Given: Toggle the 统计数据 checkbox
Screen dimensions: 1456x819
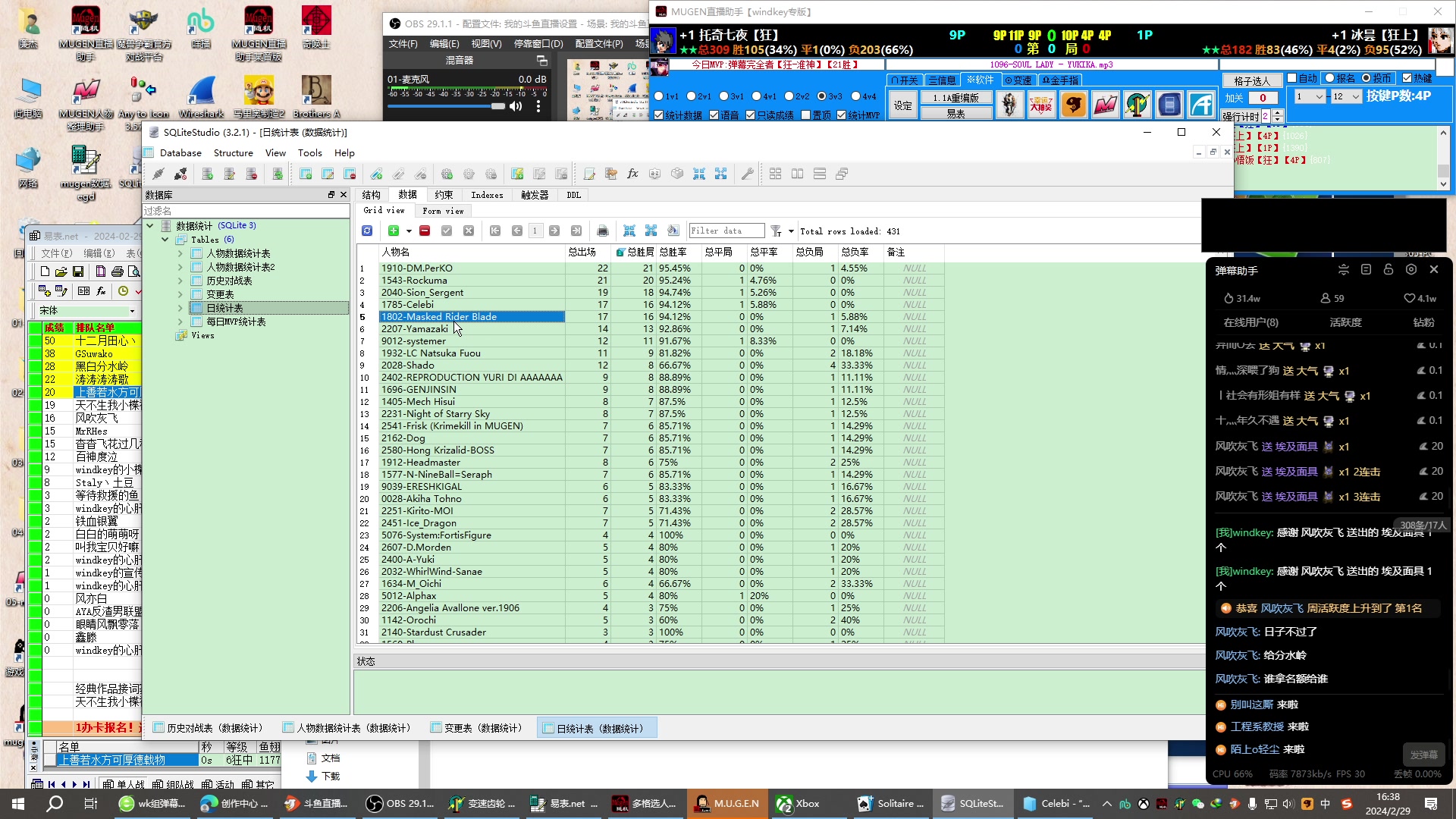Looking at the screenshot, I should [659, 115].
